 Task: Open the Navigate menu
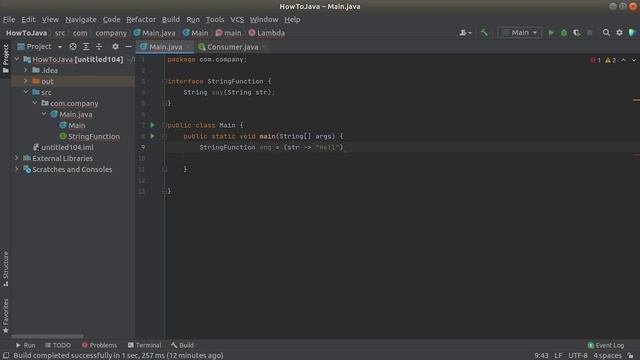coord(81,19)
